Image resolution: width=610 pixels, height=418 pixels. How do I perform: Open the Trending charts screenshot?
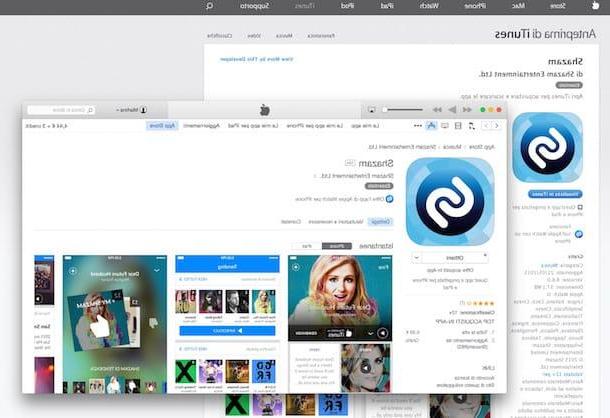pos(227,324)
